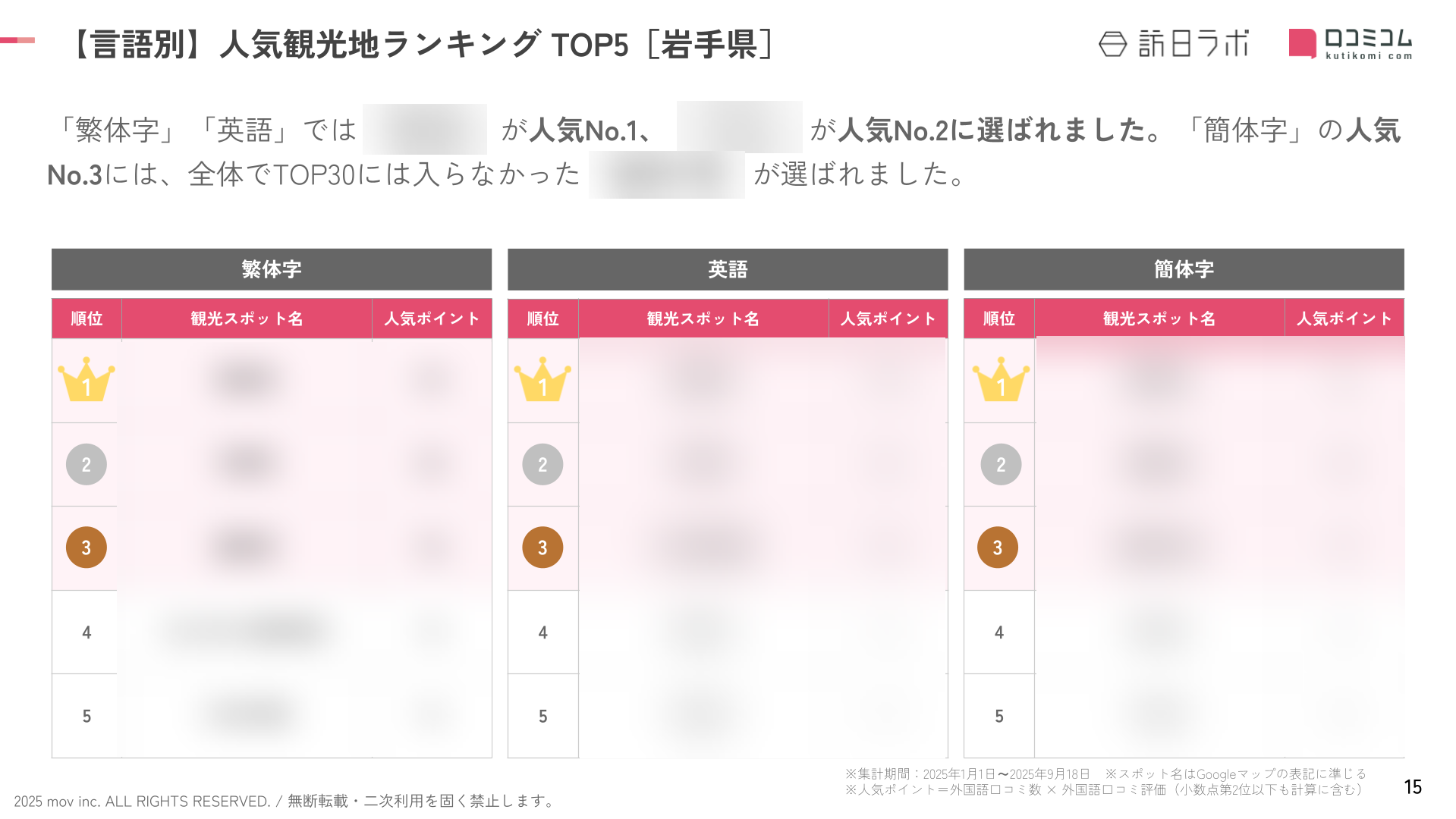This screenshot has width=1456, height=819.
Task: Click 人気ポイント column header in 簡体字 table
Action: tap(1344, 318)
